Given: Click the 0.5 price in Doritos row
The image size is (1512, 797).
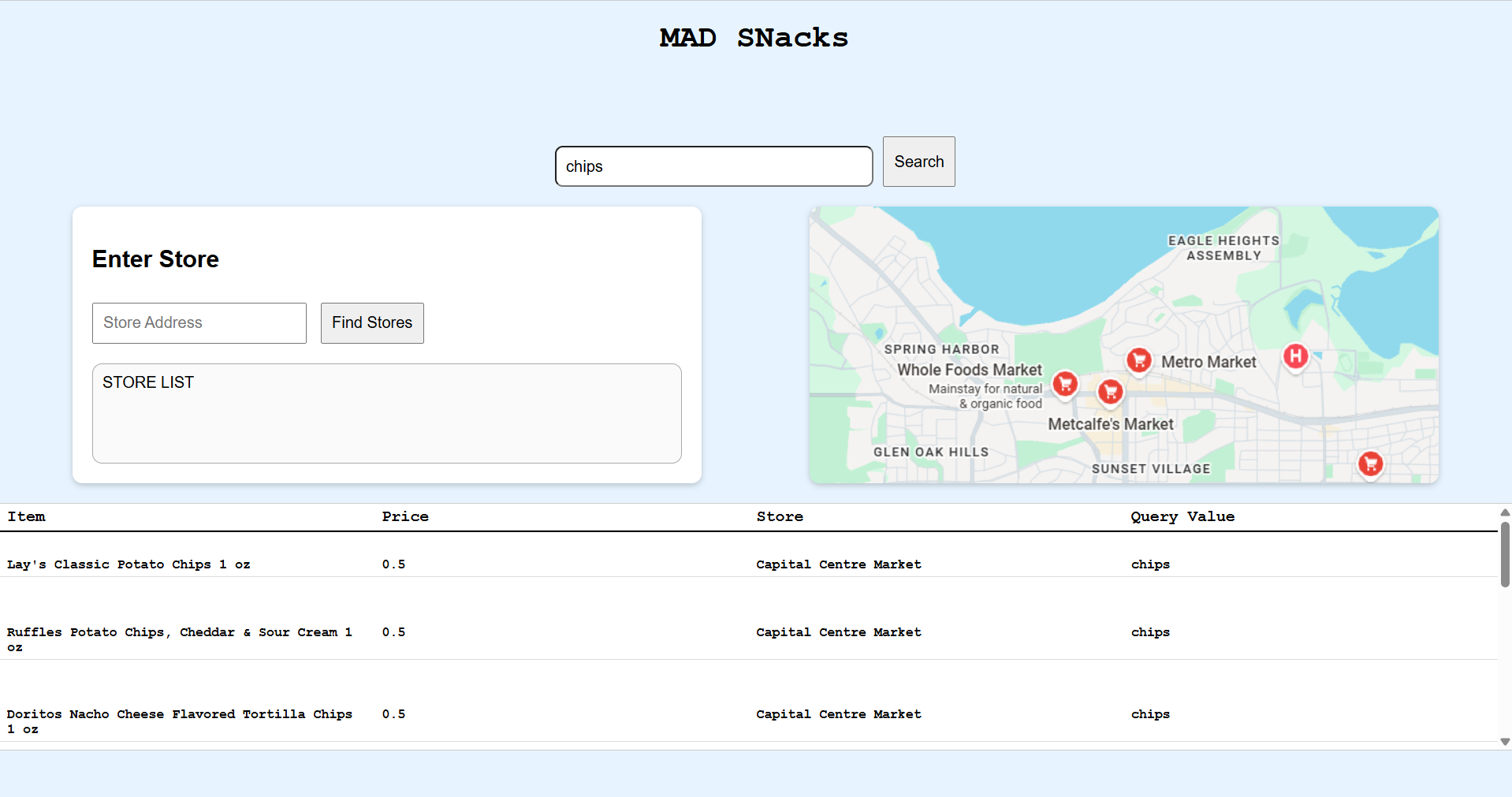Looking at the screenshot, I should (393, 714).
